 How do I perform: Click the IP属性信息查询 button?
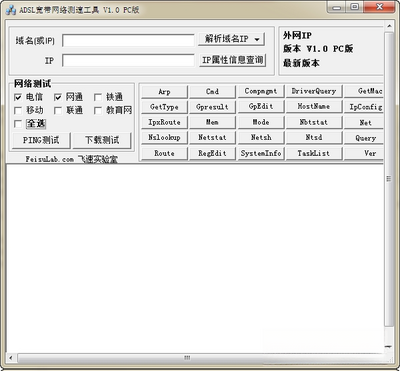click(232, 60)
